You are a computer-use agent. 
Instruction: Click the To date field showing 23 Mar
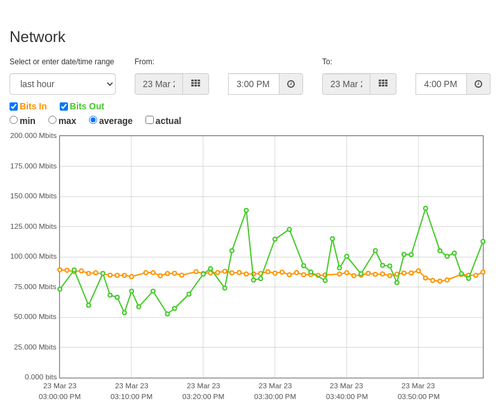(x=346, y=84)
